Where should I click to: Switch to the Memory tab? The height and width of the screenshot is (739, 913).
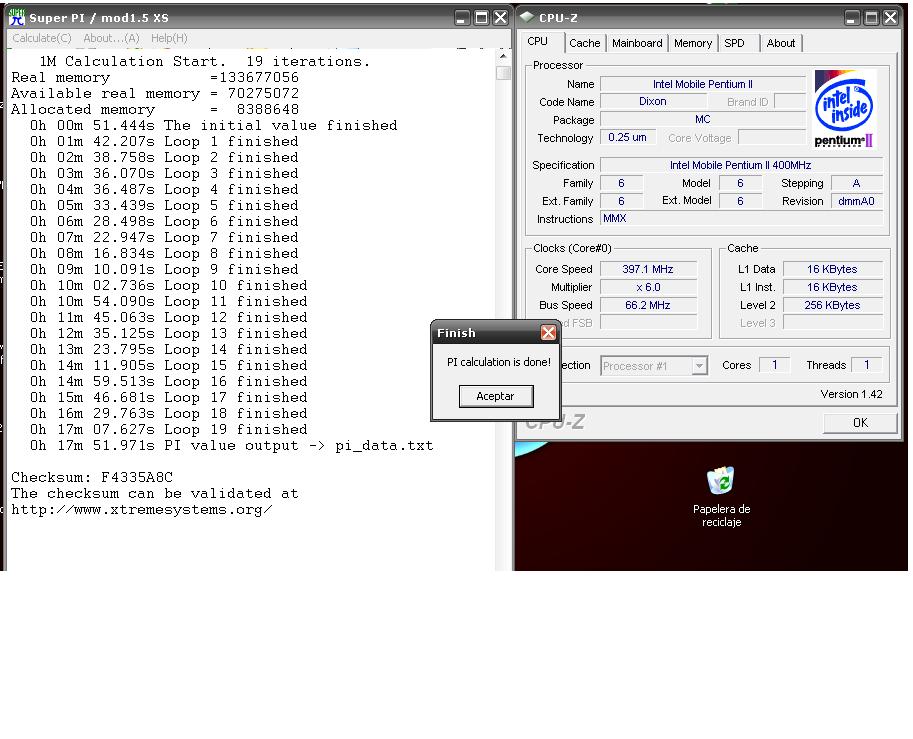pos(693,43)
